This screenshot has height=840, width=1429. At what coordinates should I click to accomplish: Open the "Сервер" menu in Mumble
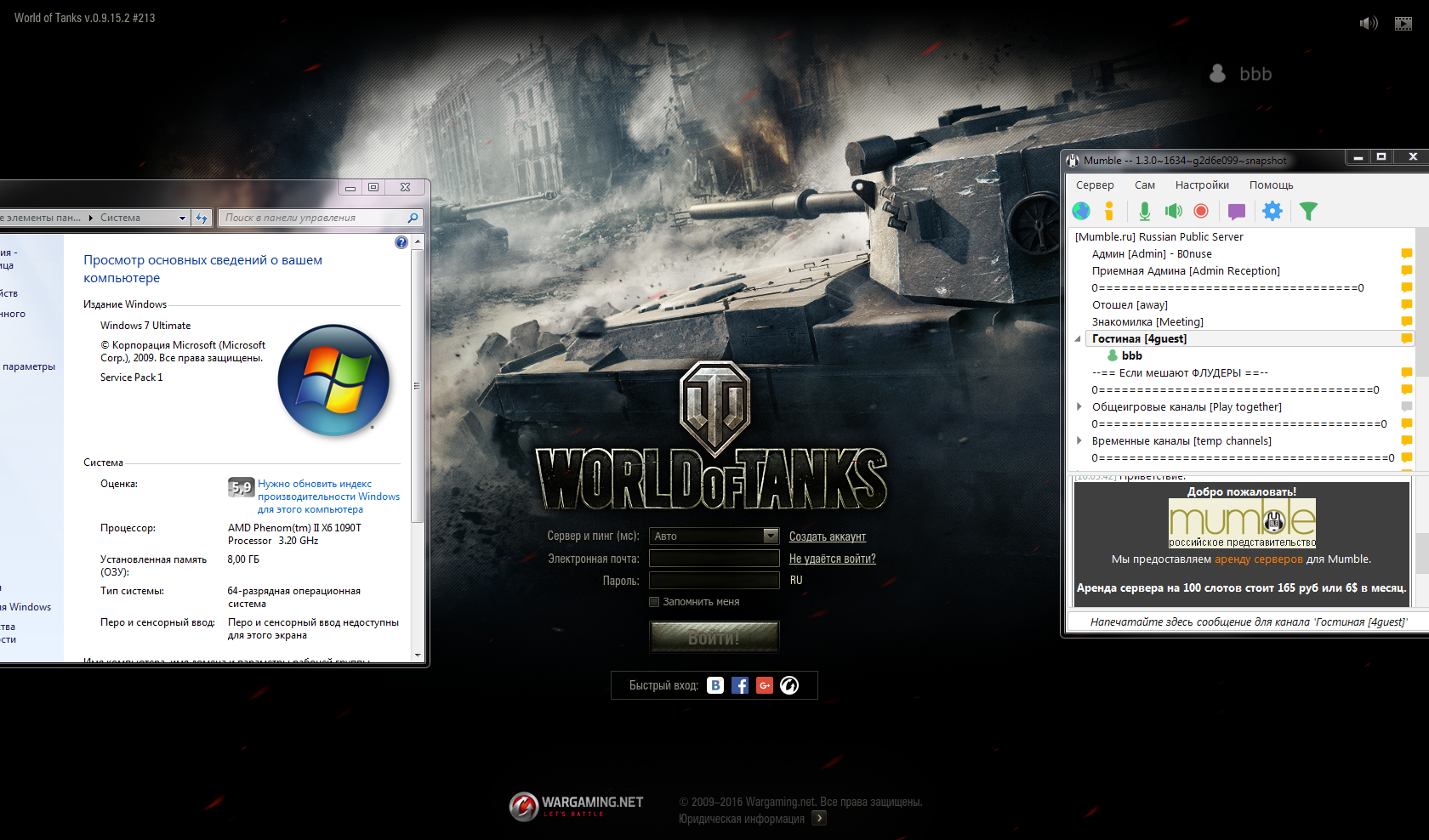1094,185
